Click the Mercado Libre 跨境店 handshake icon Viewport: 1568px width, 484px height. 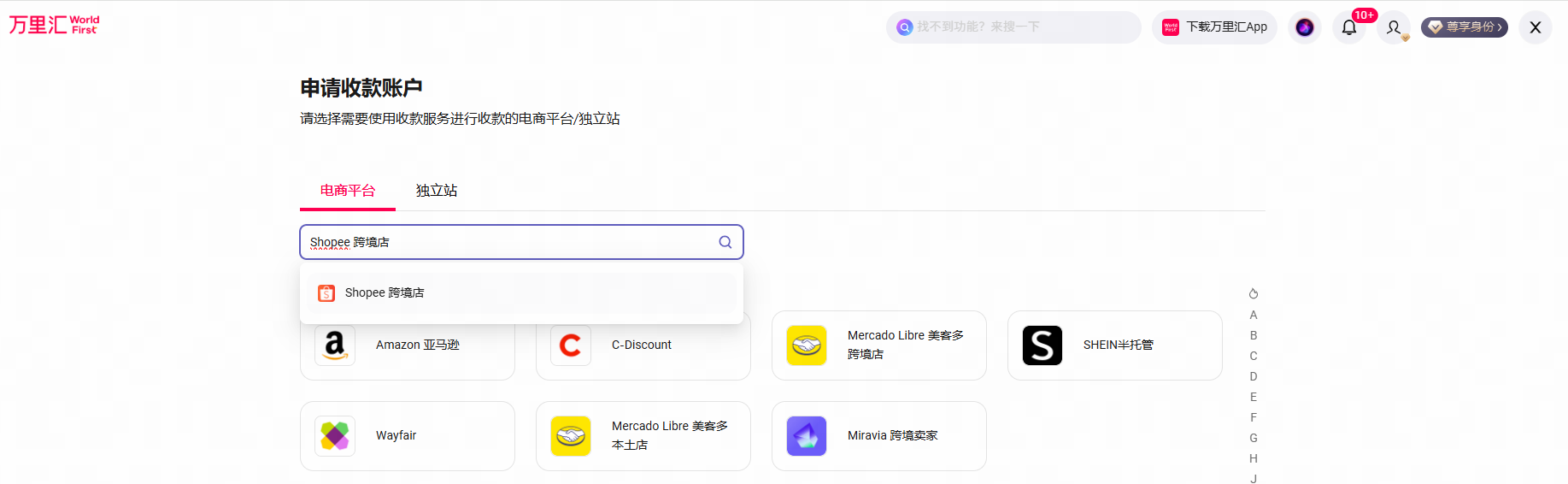[807, 345]
